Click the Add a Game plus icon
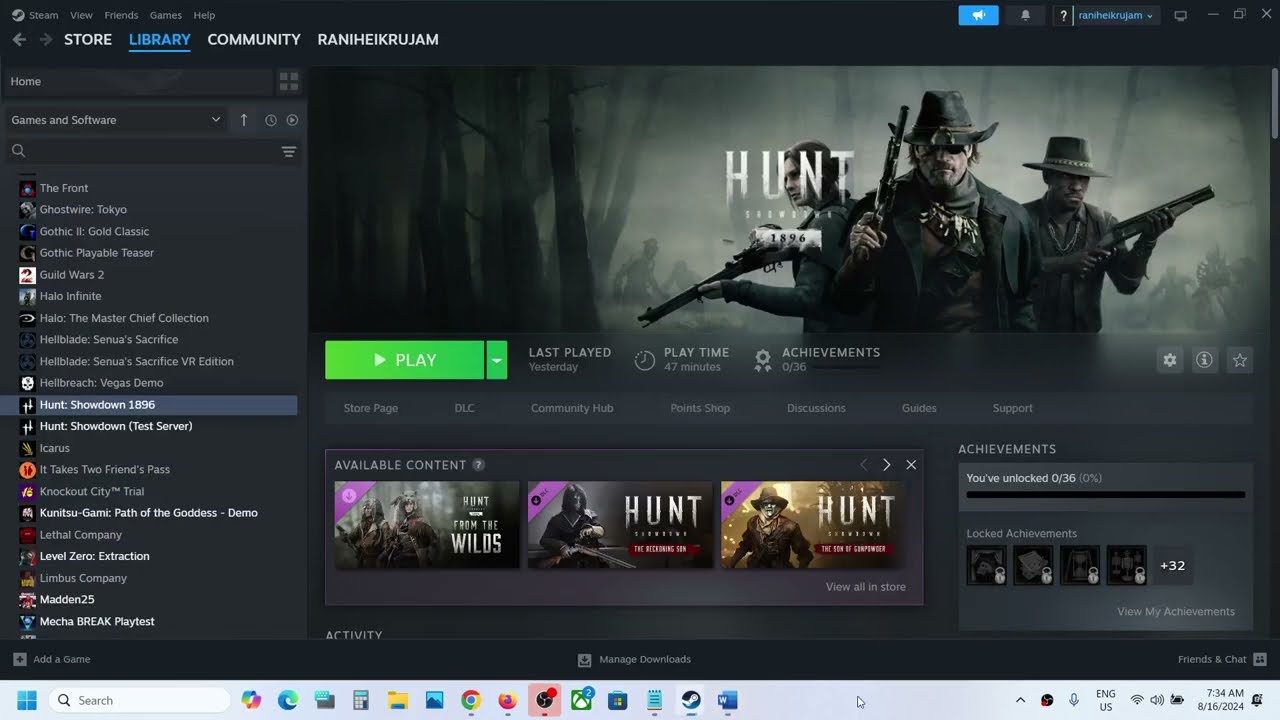The height and width of the screenshot is (720, 1280). pyautogui.click(x=20, y=659)
